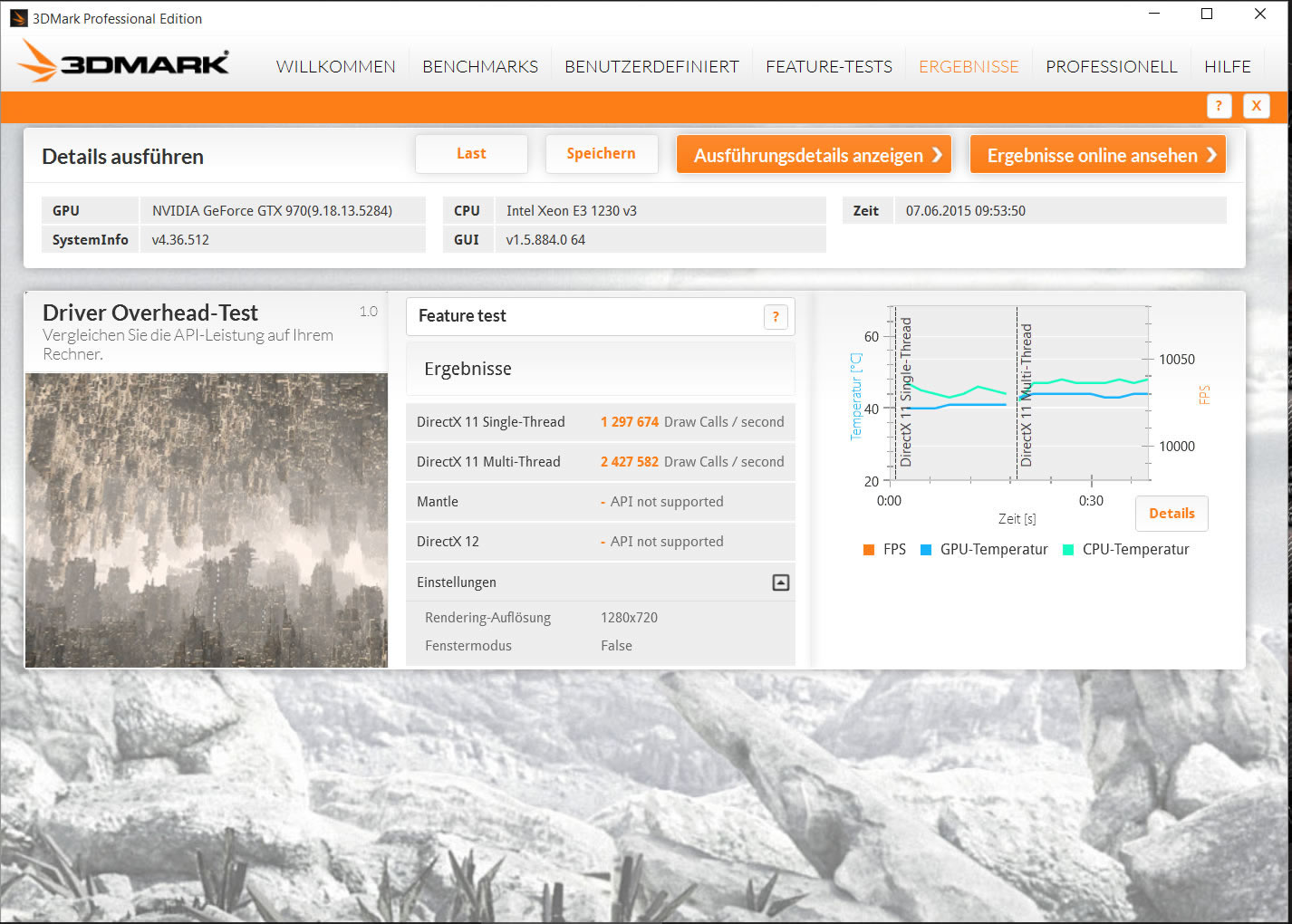The width and height of the screenshot is (1292, 924).
Task: Click Ergebnisse online ansehen button
Action: [1097, 155]
